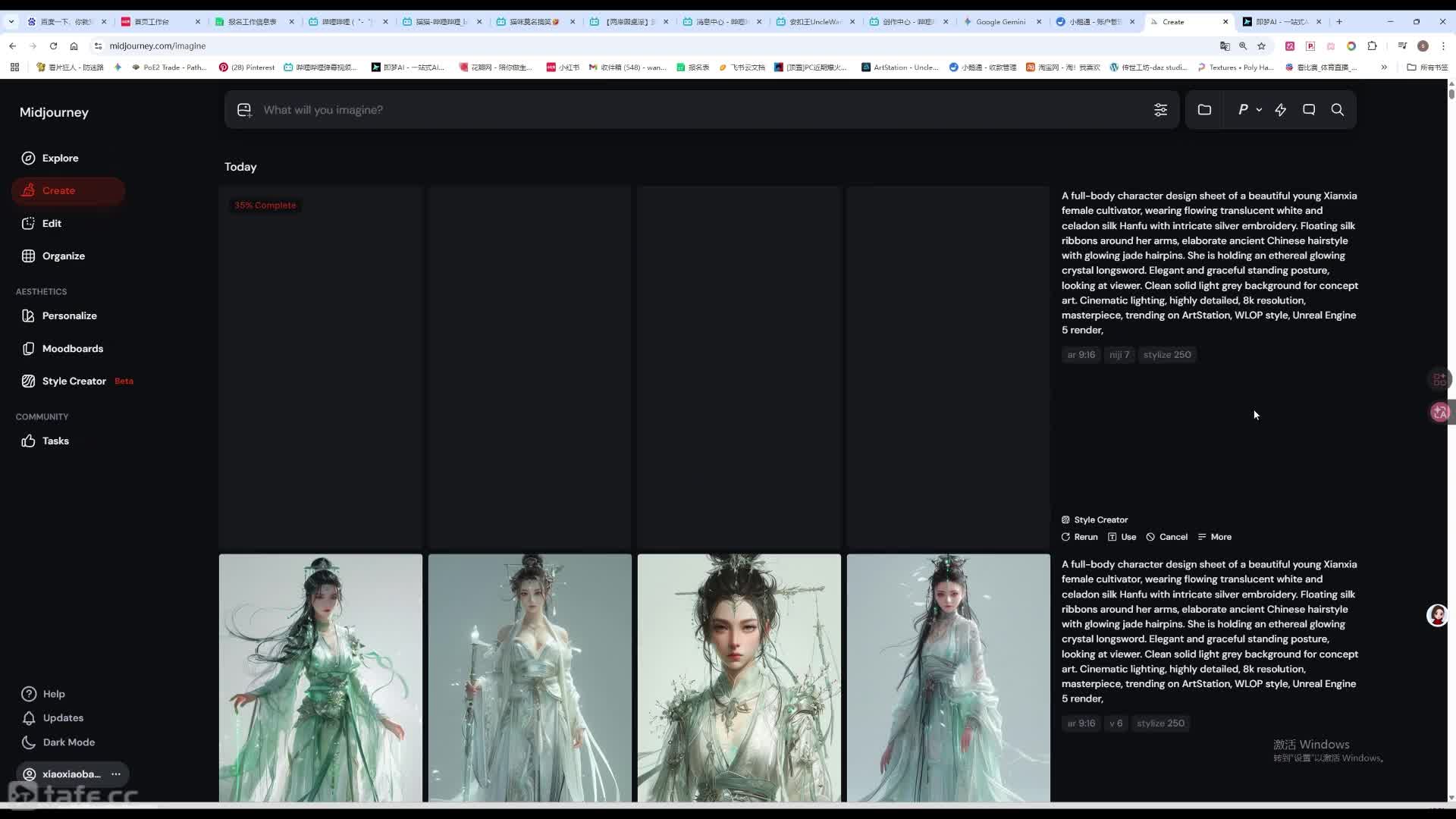Viewport: 1456px width, 819px height.
Task: Open the Organize page
Action: coord(53,256)
